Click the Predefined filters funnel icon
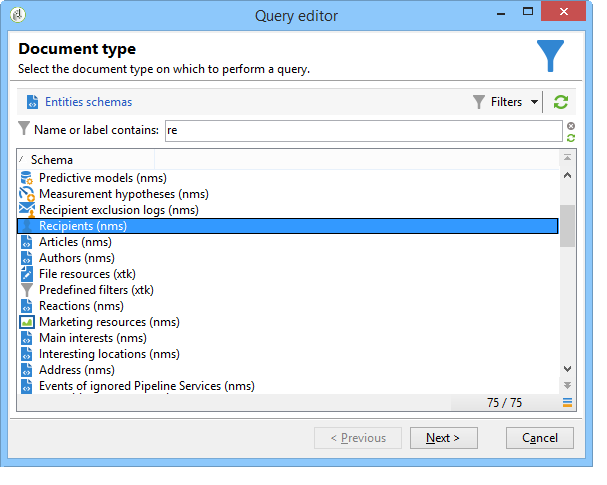 (27, 290)
